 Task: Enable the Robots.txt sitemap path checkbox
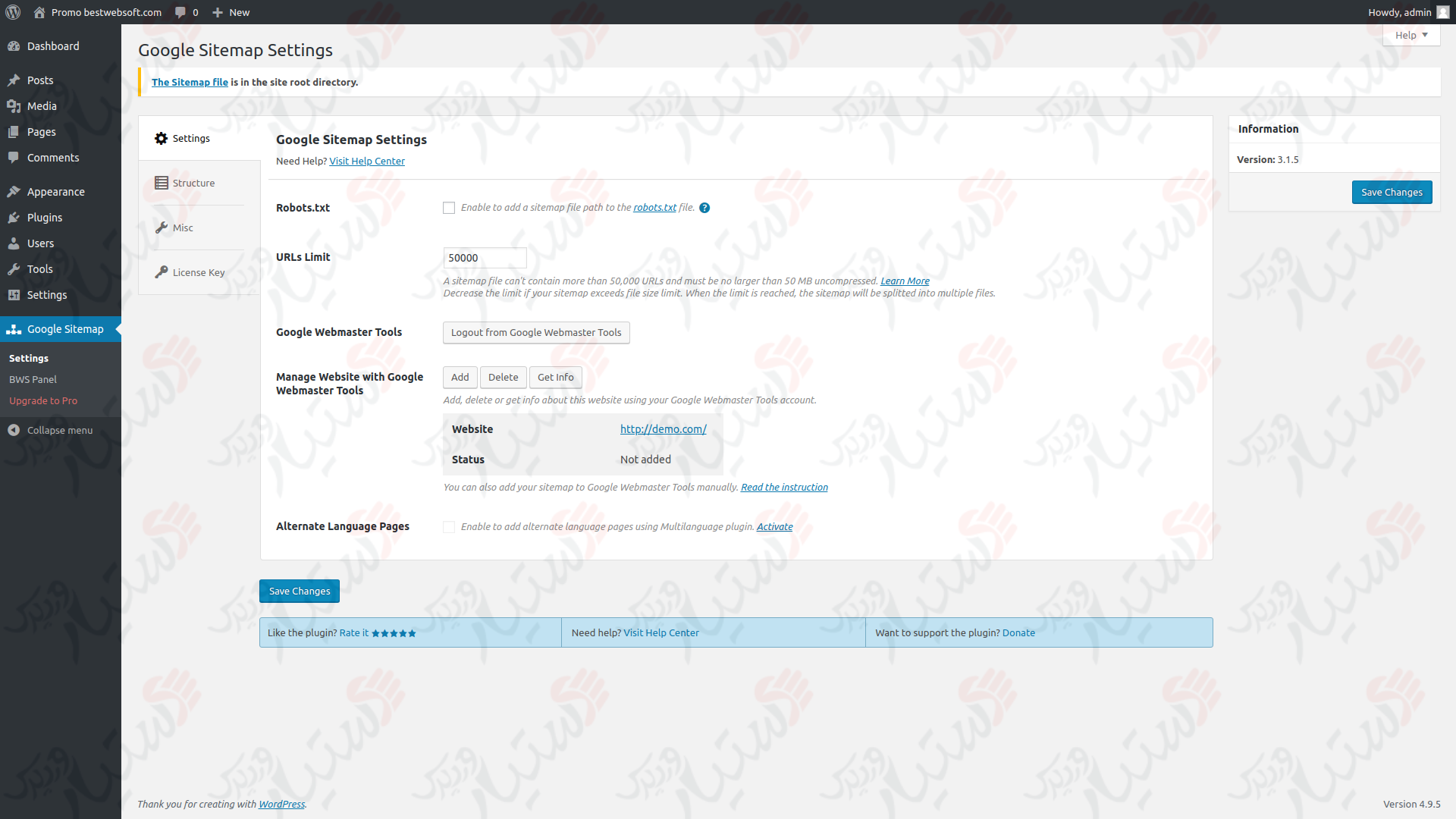(x=449, y=208)
